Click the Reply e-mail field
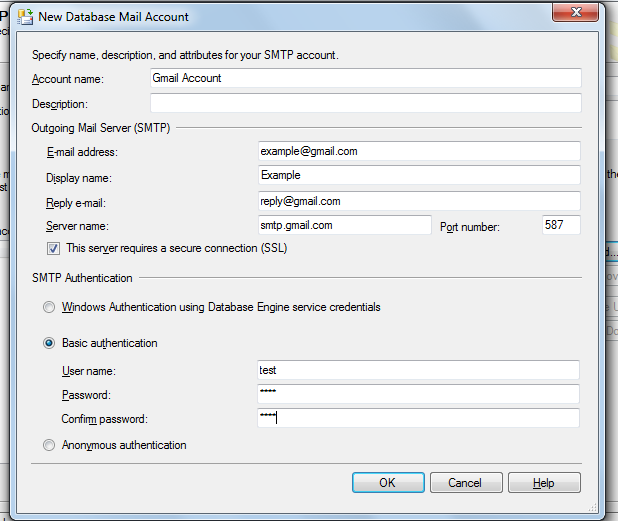The image size is (618, 521). point(419,201)
